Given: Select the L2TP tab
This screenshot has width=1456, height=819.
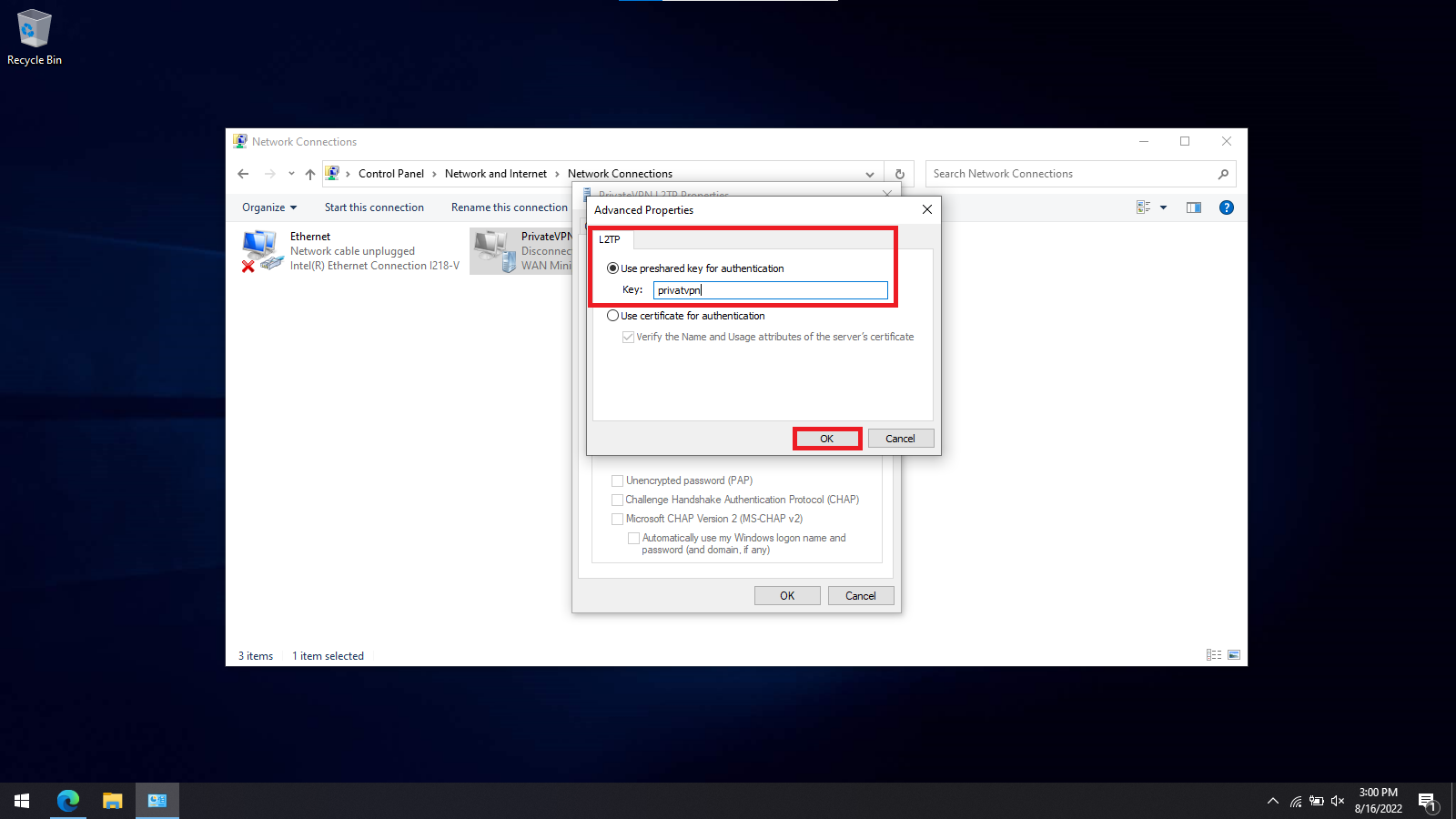Looking at the screenshot, I should click(610, 239).
